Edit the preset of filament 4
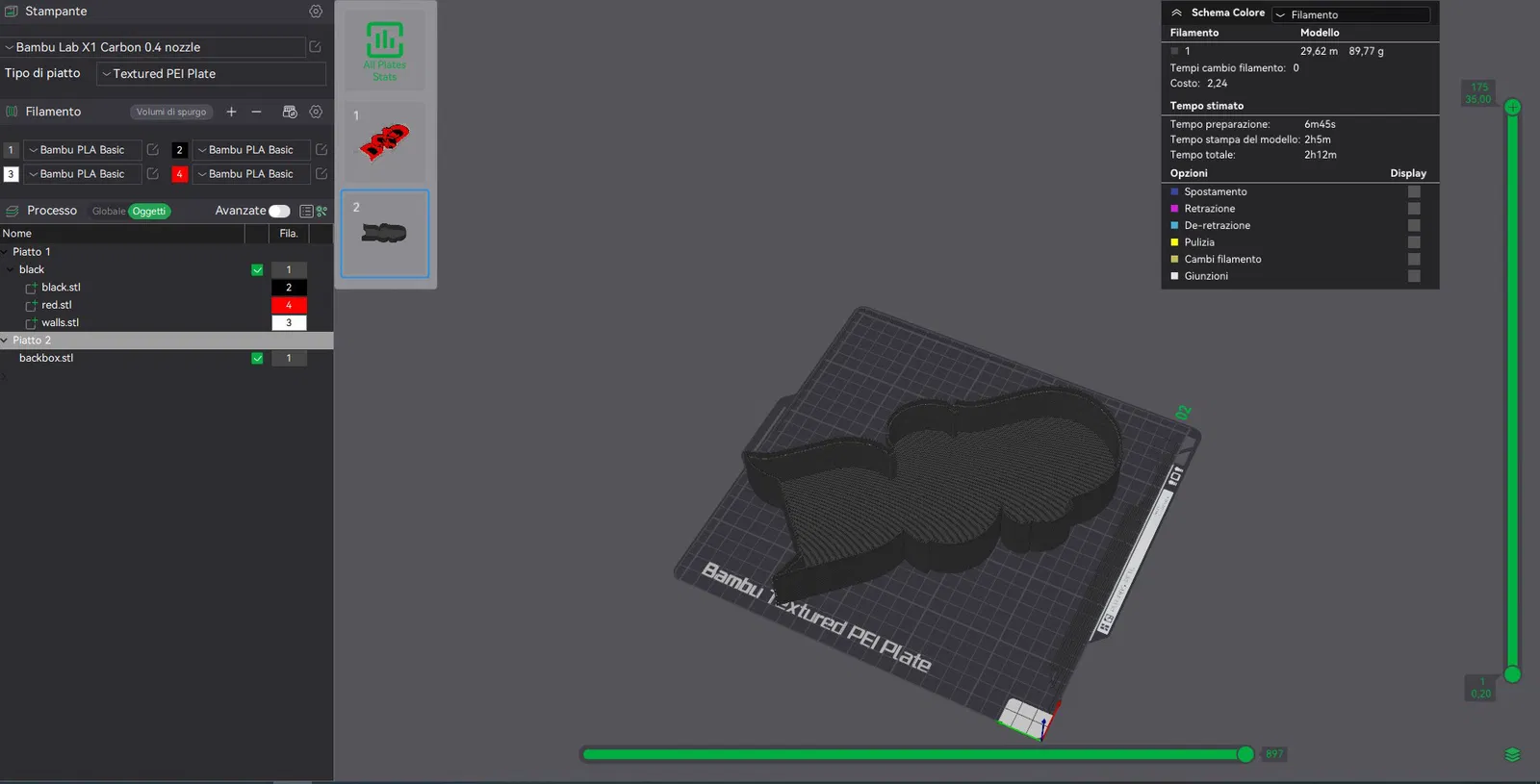 point(321,174)
